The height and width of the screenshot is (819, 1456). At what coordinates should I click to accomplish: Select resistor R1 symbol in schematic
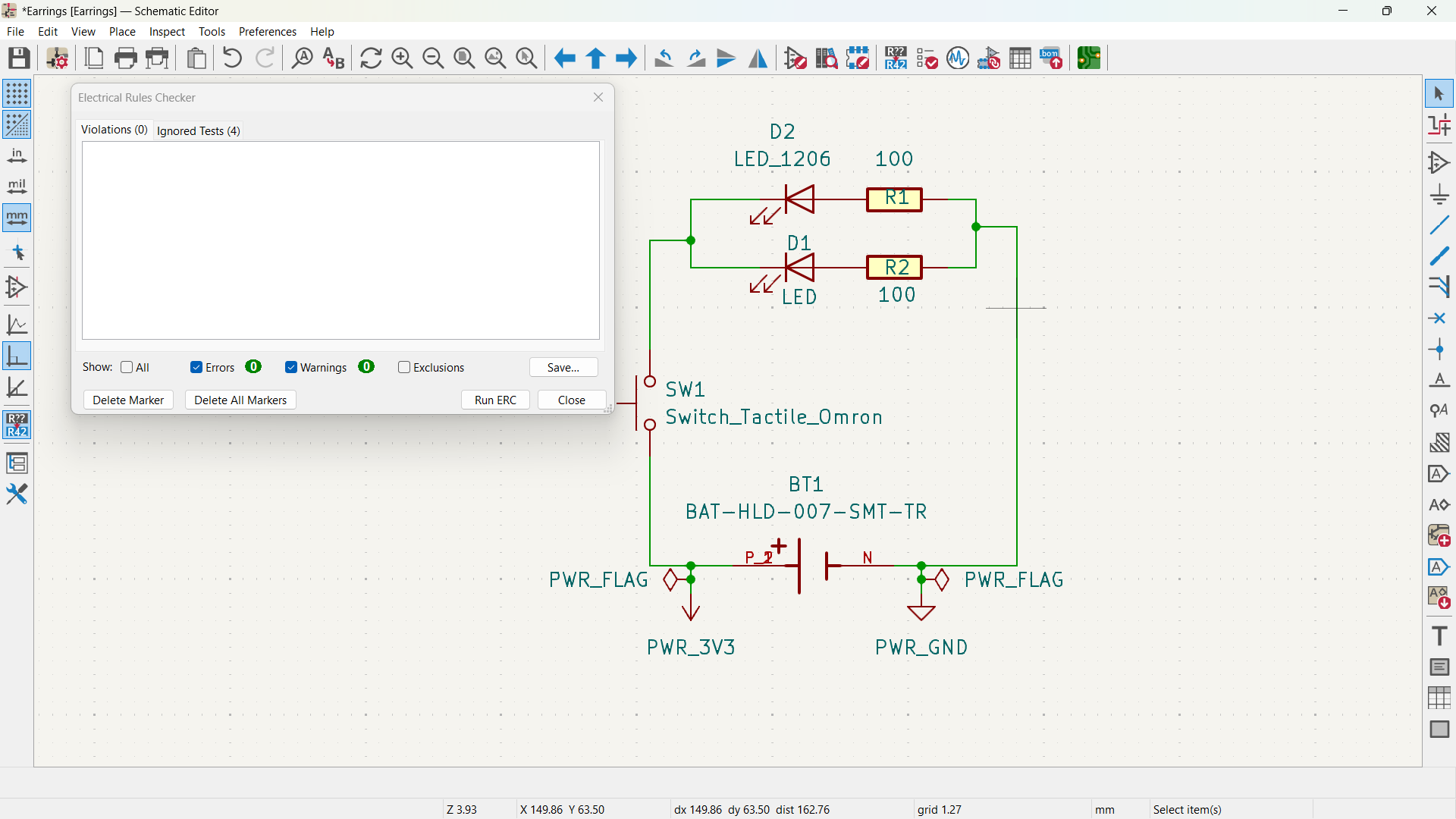tap(895, 199)
